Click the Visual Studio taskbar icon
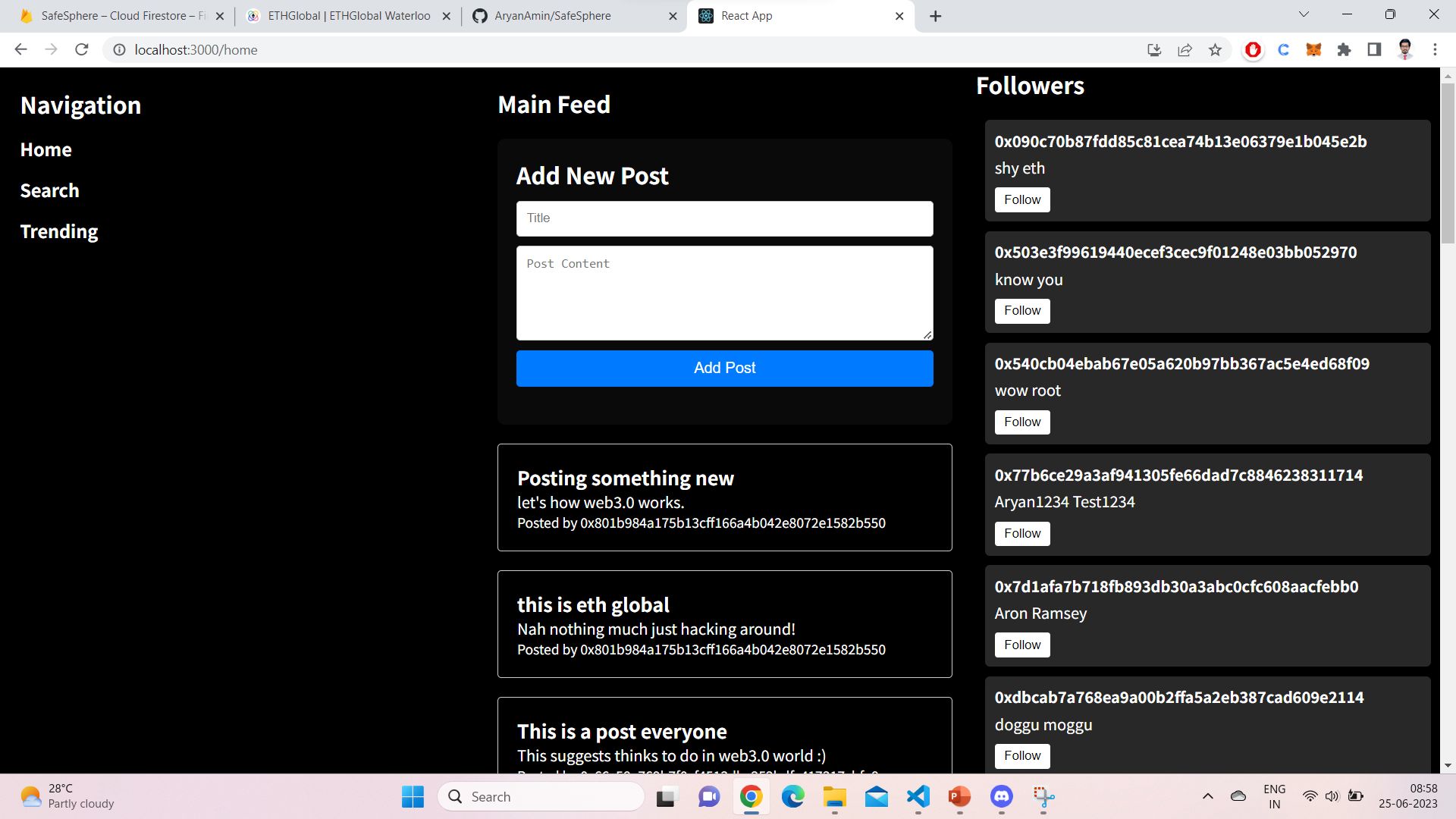 pyautogui.click(x=918, y=797)
